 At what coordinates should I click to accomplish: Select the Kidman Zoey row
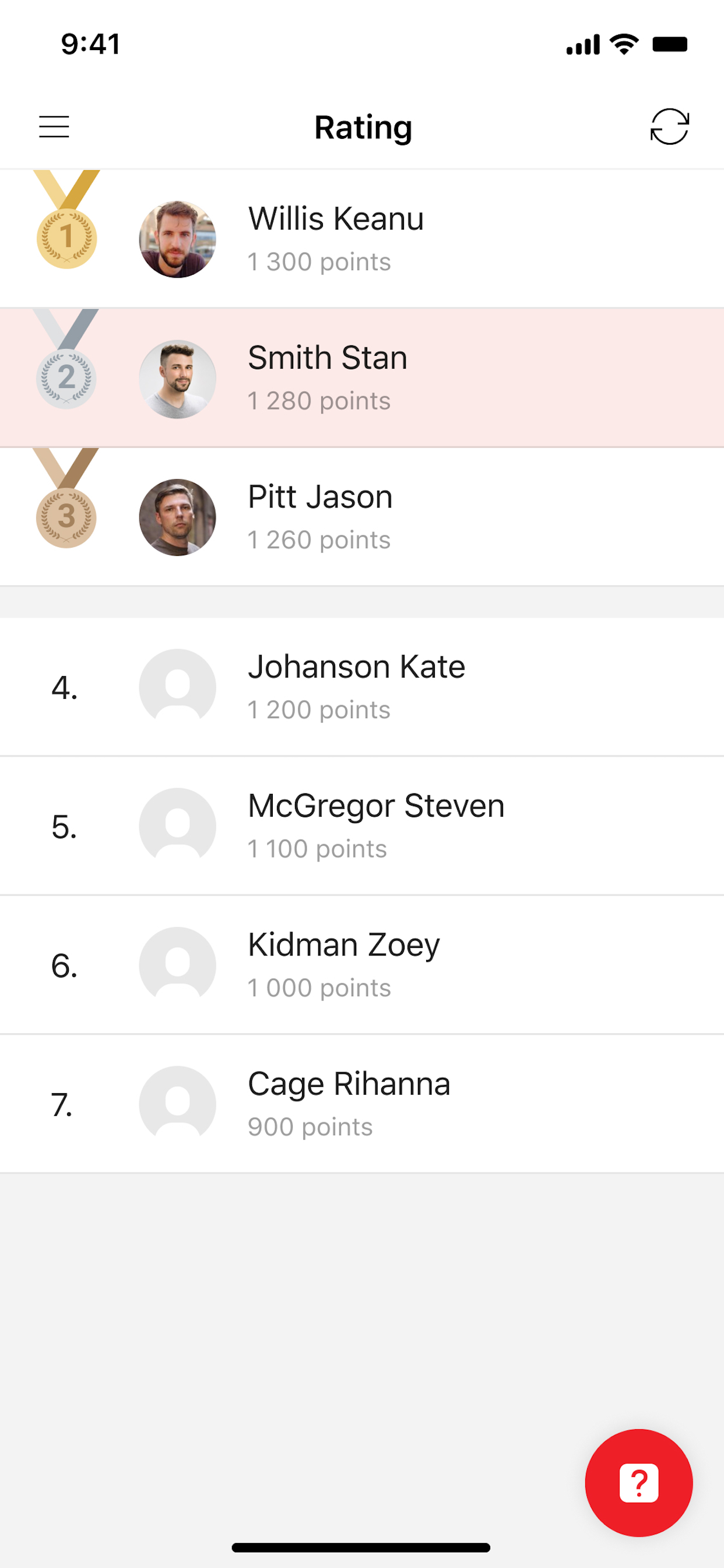362,965
